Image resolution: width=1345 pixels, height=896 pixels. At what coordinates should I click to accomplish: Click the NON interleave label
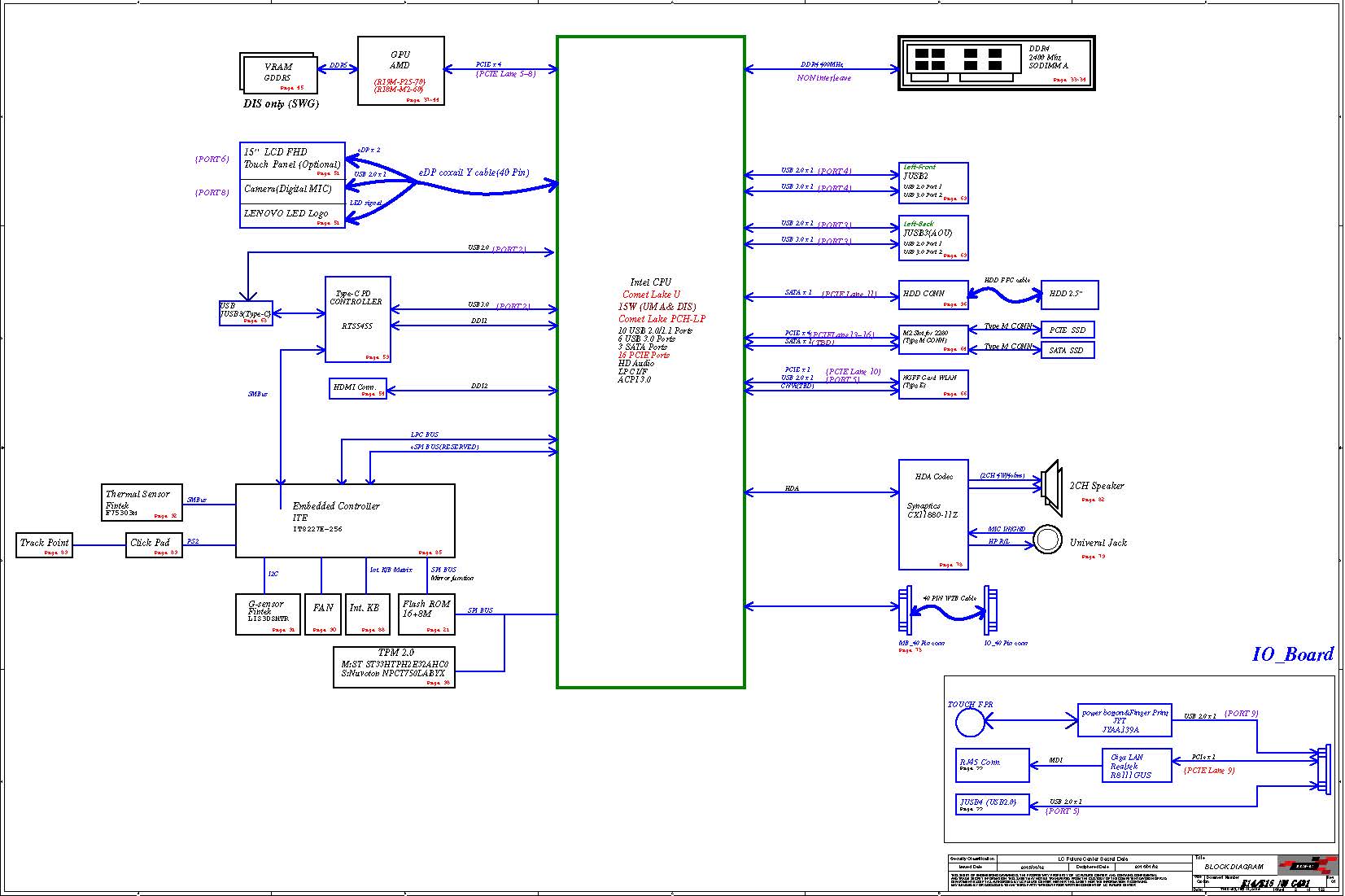823,78
